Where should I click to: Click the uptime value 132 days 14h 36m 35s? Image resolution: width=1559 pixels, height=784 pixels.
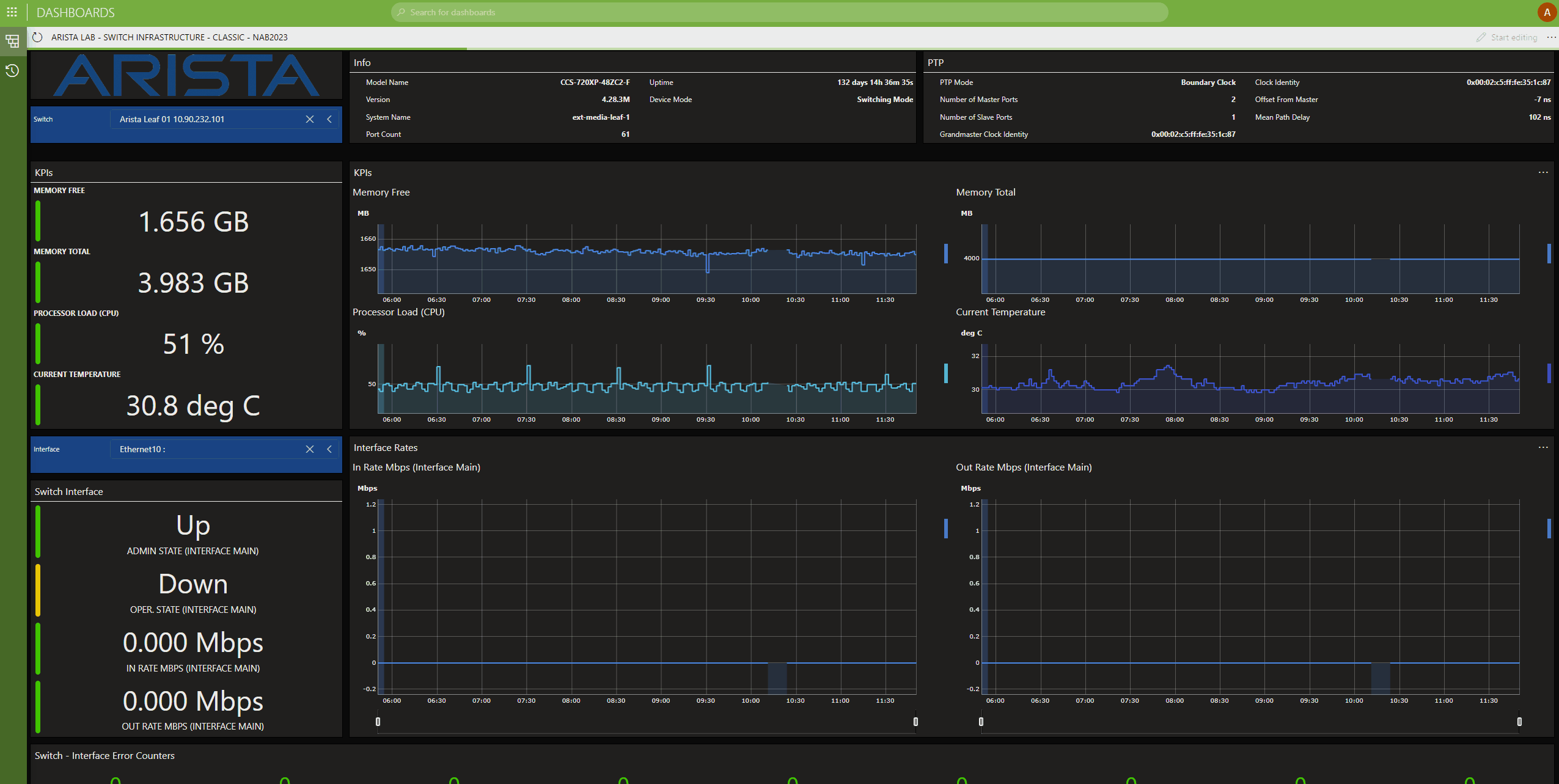coord(875,82)
